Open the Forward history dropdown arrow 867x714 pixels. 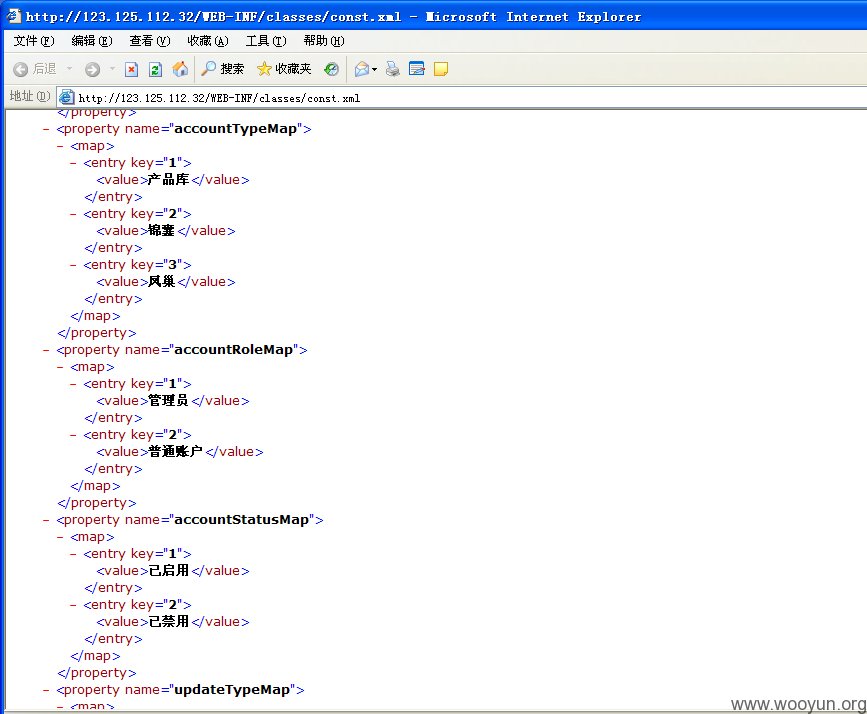(112, 69)
